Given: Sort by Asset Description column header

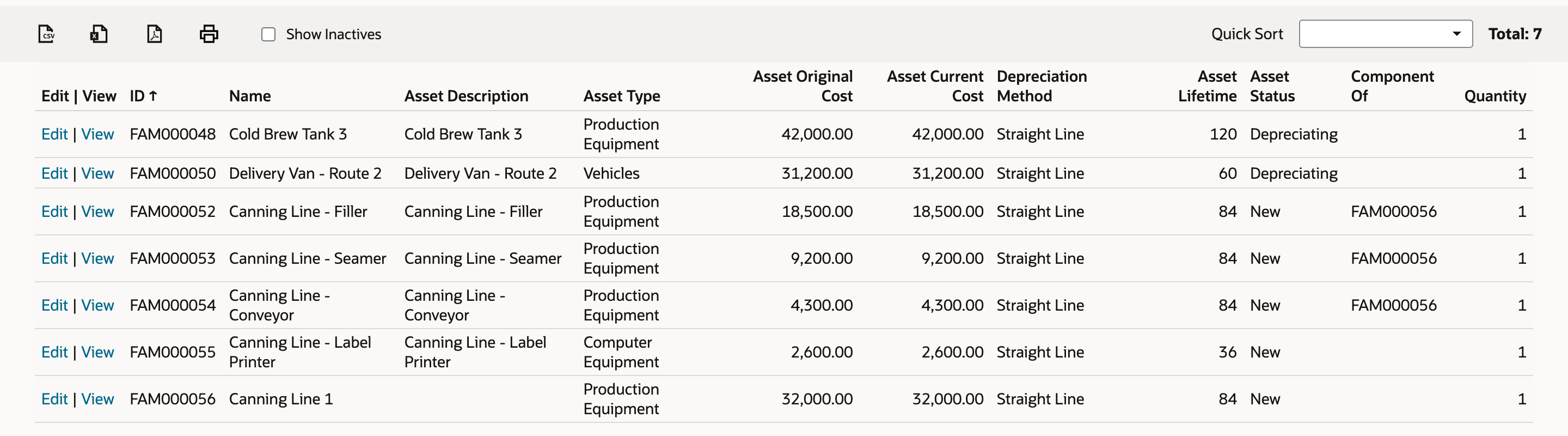Looking at the screenshot, I should click(x=465, y=96).
